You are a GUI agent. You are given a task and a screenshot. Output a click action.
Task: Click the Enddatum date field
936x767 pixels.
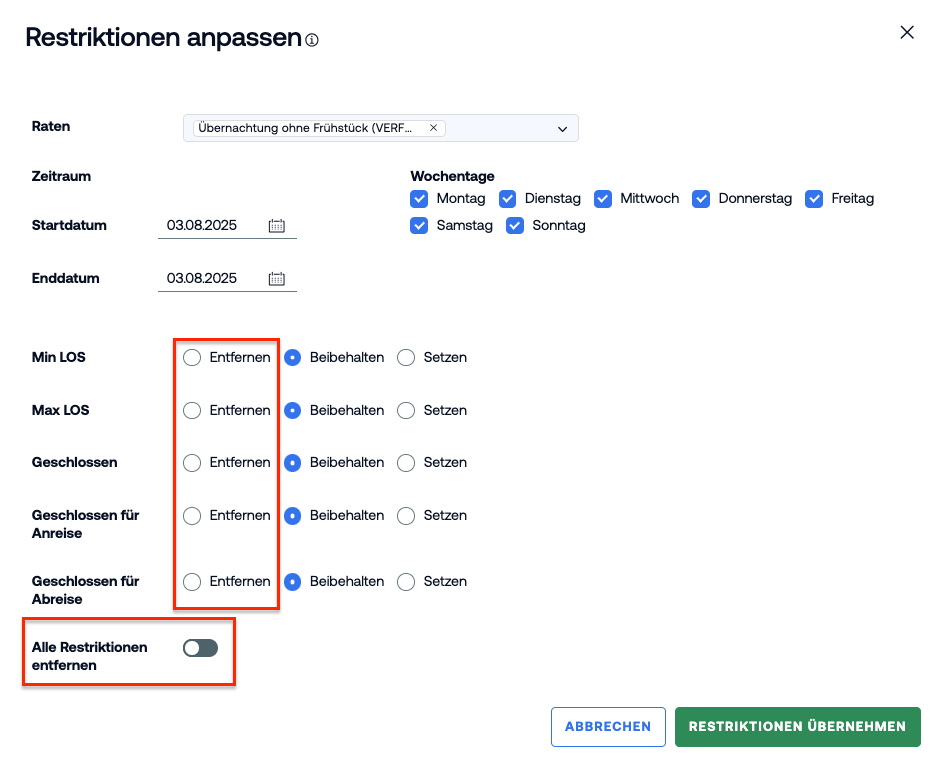227,279
